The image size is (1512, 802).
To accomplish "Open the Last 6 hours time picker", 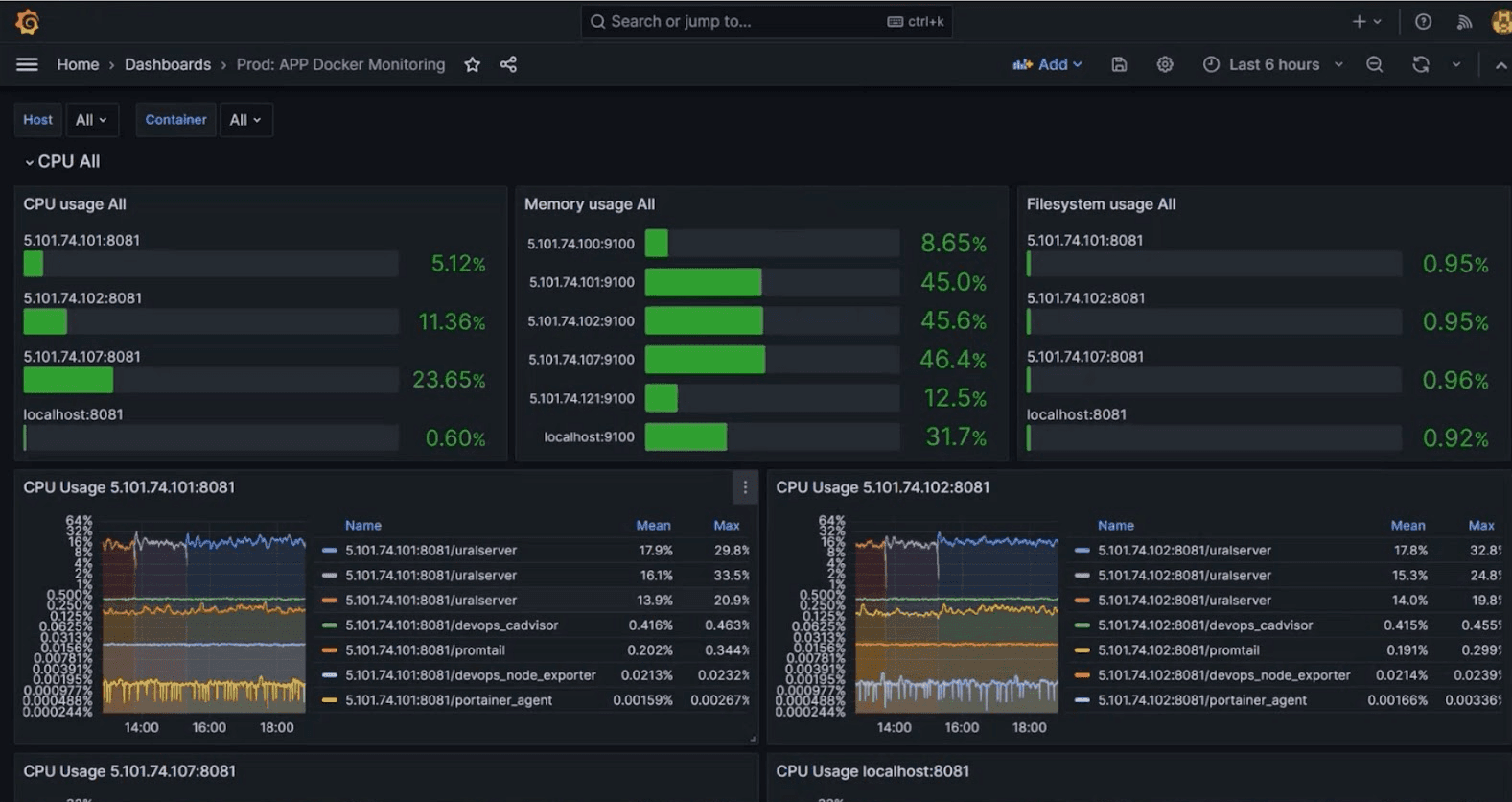I will 1273,64.
